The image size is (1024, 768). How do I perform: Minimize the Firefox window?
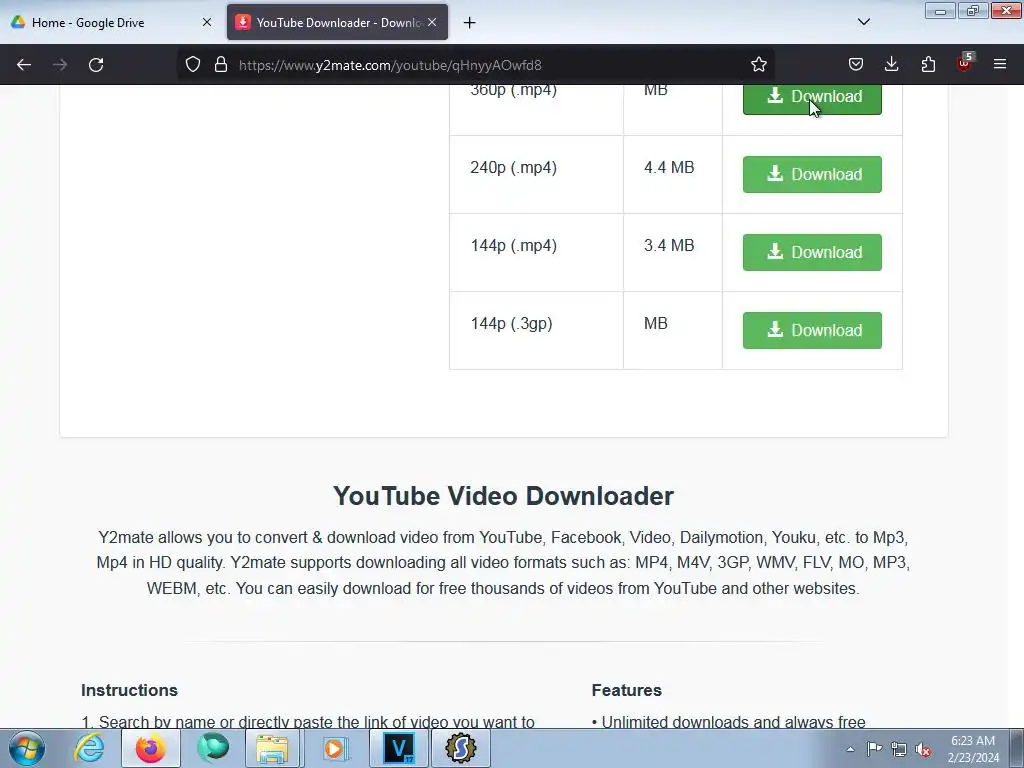pyautogui.click(x=940, y=11)
